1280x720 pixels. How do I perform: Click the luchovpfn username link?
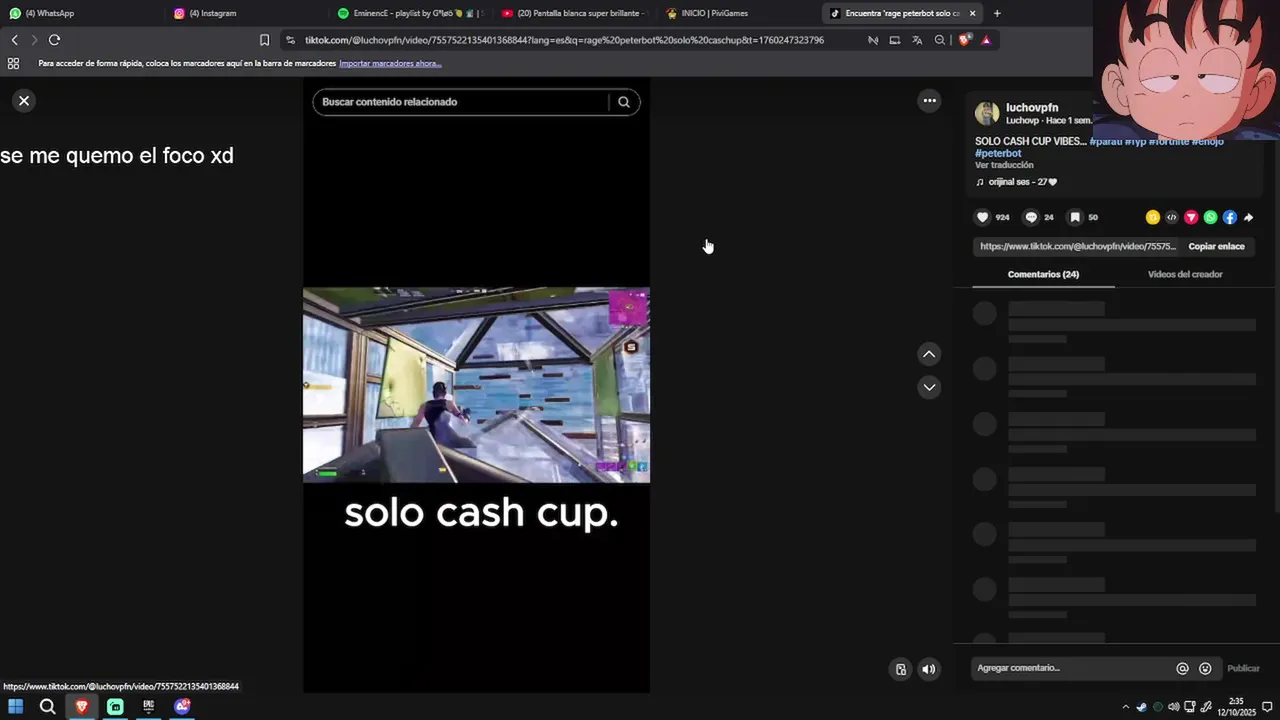(x=1032, y=107)
